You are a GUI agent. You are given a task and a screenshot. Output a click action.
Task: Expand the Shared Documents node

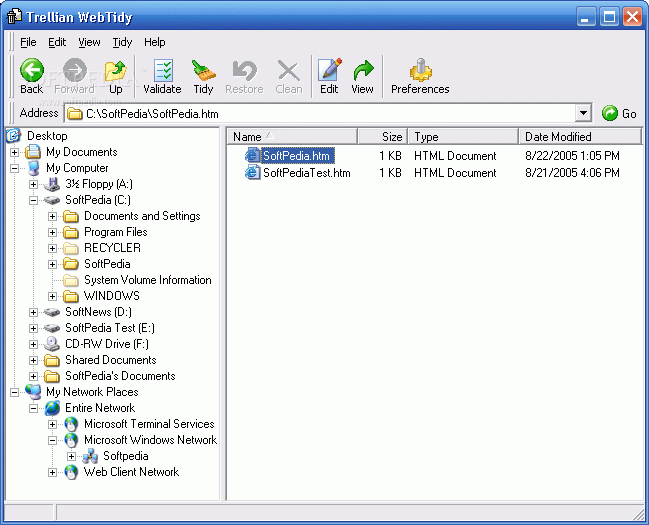tap(34, 360)
